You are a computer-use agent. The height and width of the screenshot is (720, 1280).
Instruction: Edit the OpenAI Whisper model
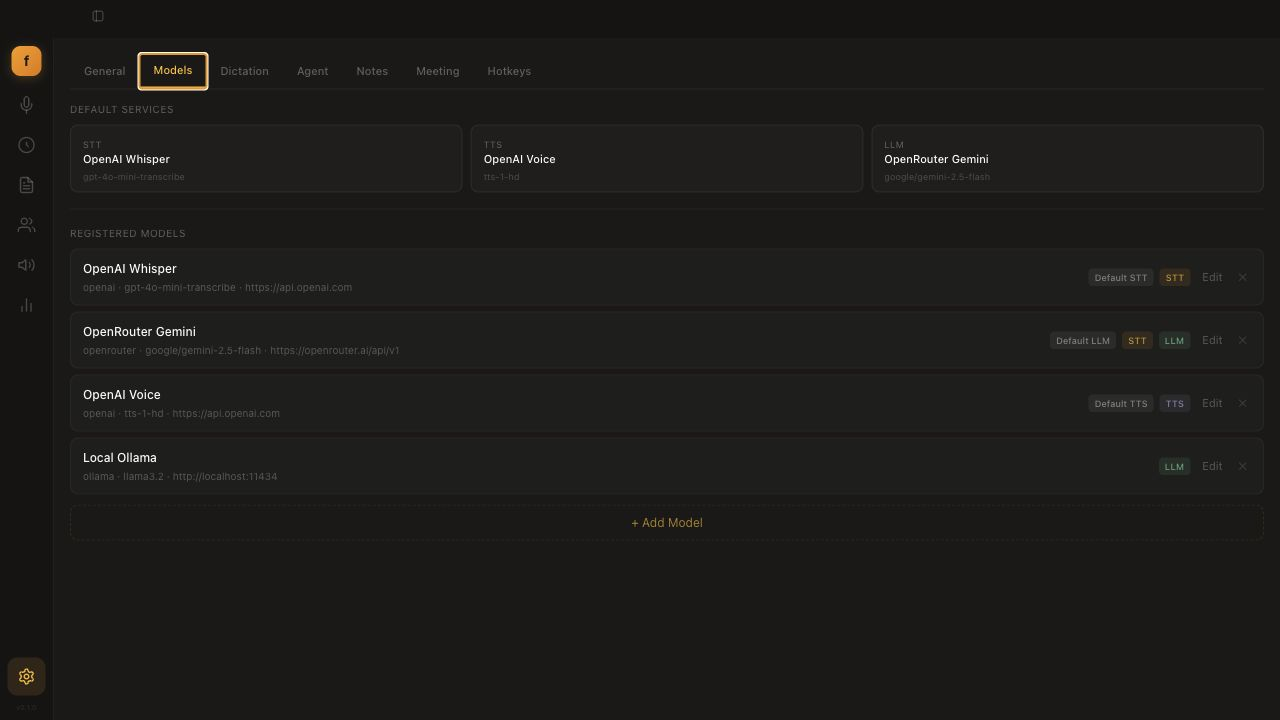1212,277
